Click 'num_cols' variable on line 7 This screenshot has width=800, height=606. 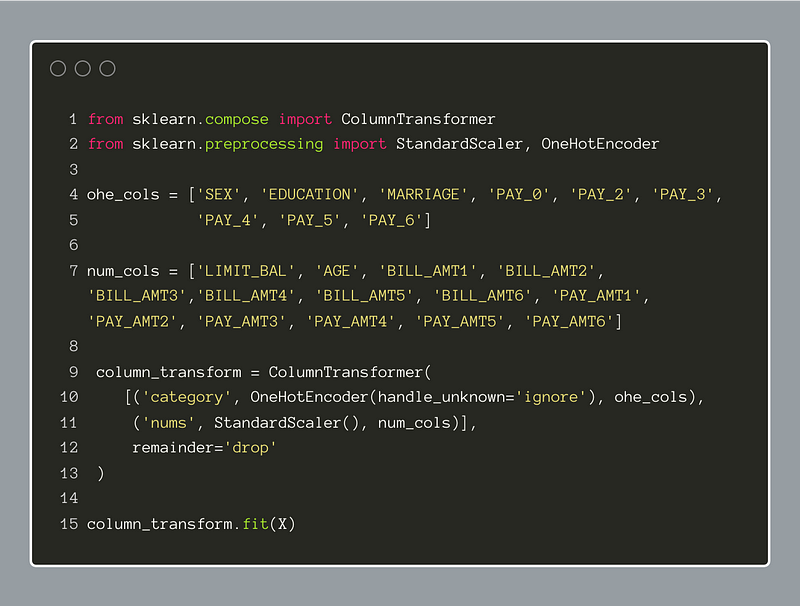pyautogui.click(x=123, y=271)
